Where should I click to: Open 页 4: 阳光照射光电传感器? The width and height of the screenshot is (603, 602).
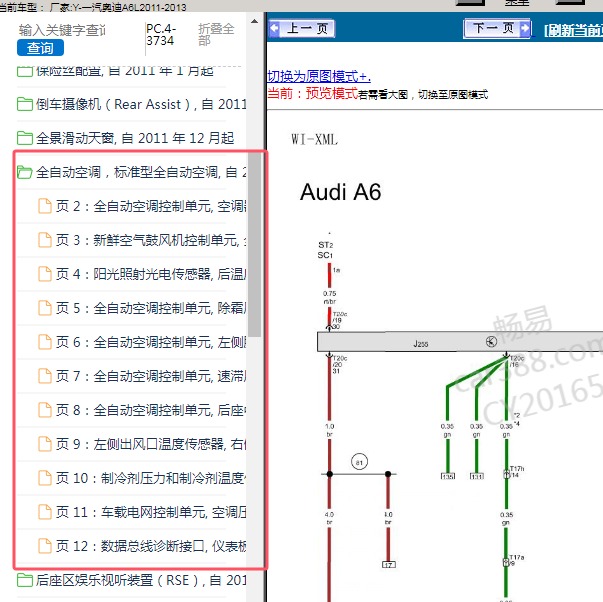tap(151, 274)
